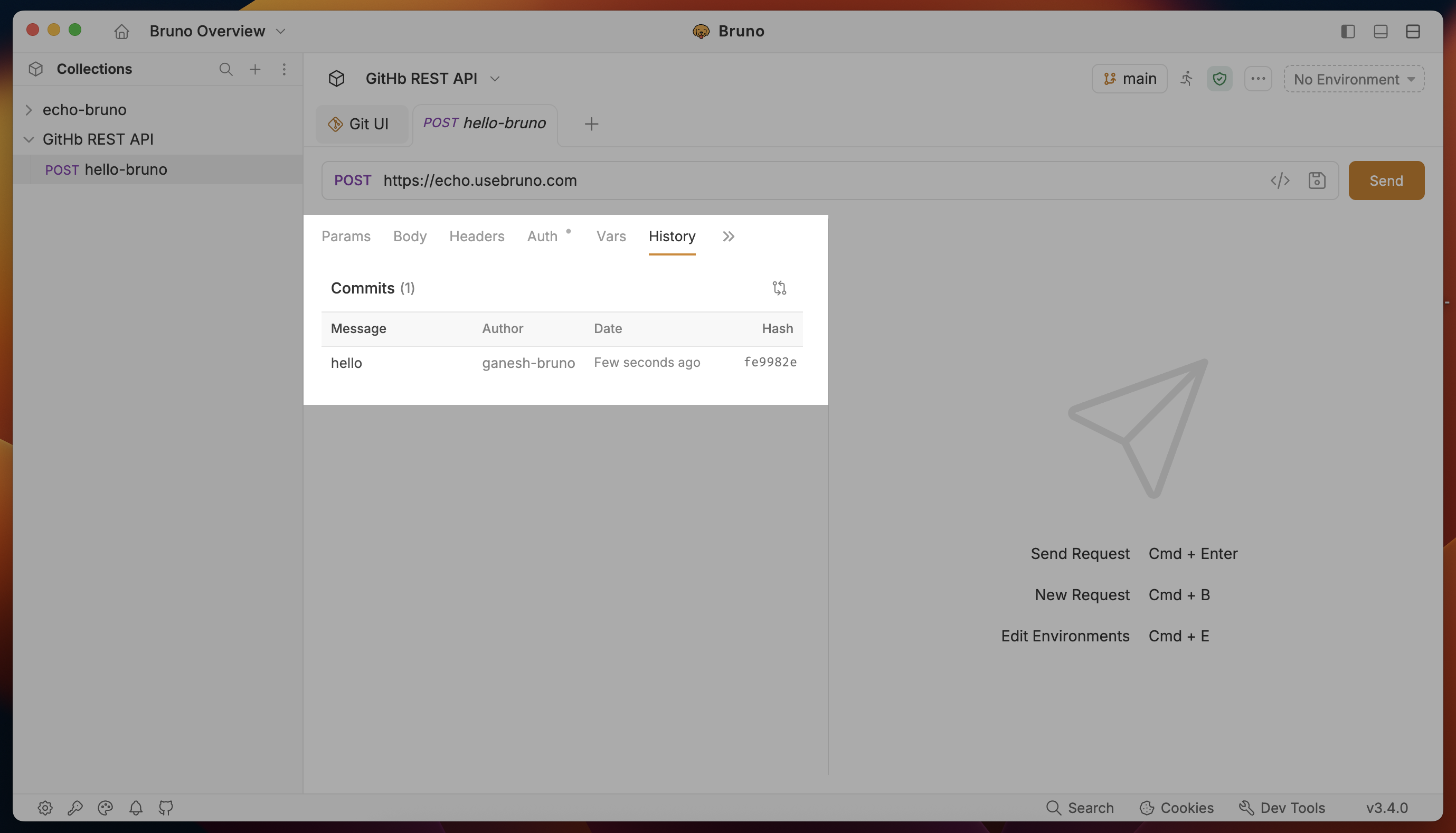Open the Bruno Overview workspace dropdown
Screen dimensions: 1456x833
[217, 31]
